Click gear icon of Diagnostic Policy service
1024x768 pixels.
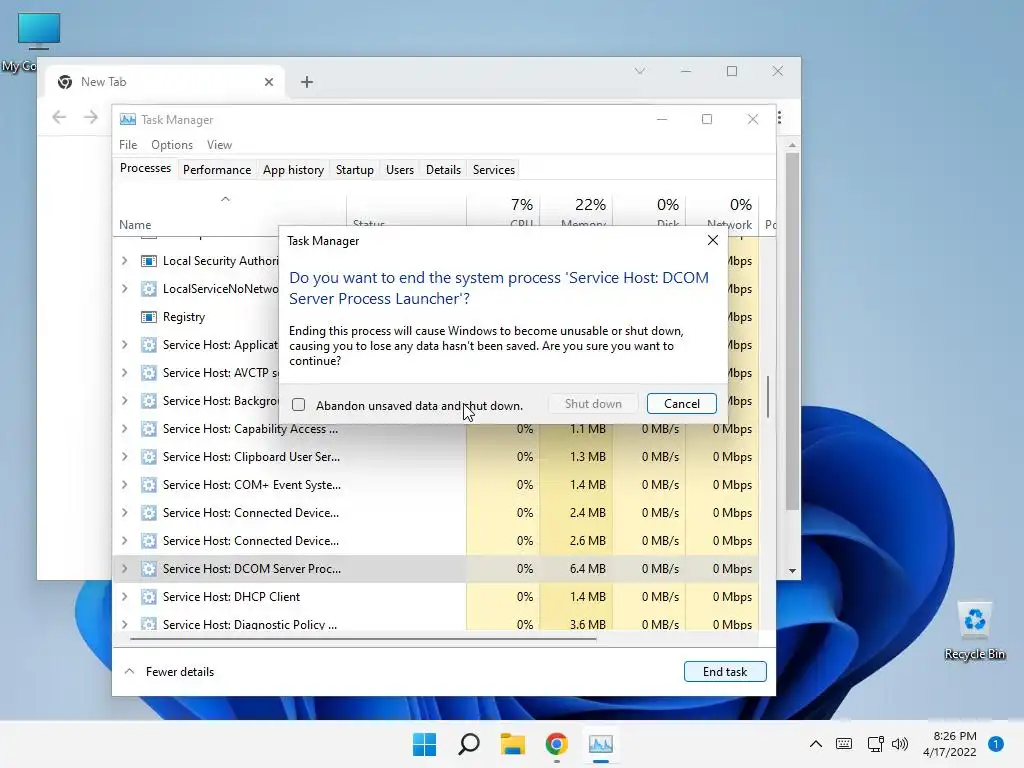[149, 624]
